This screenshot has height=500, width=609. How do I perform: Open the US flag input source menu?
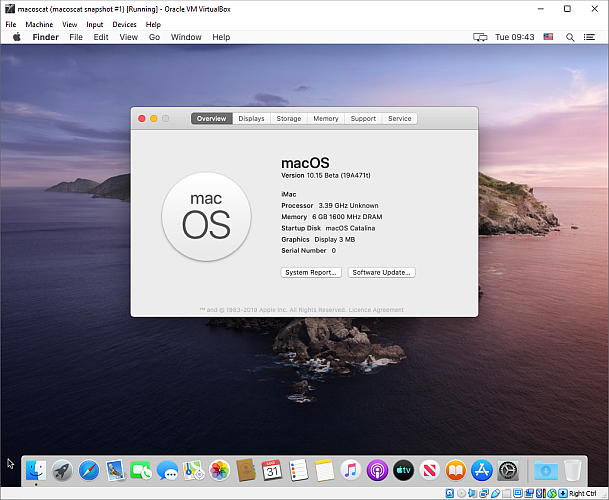(x=549, y=37)
